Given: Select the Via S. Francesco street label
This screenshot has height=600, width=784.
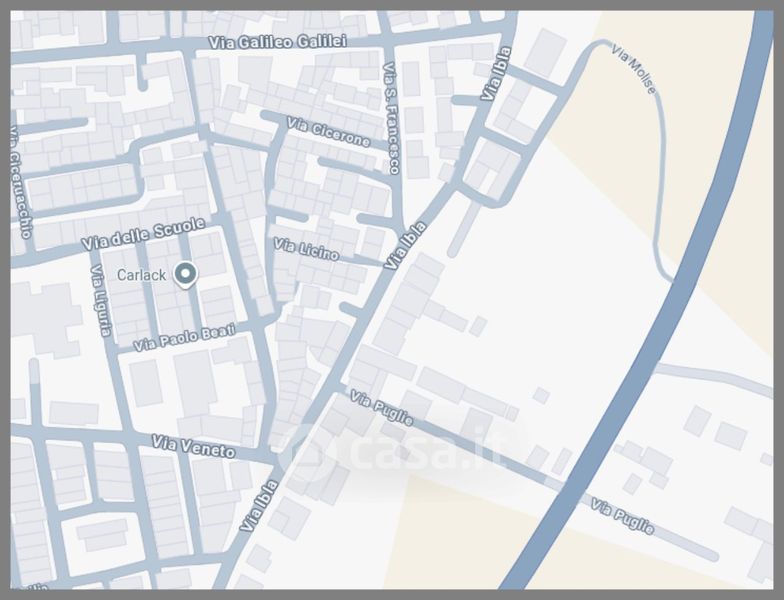Looking at the screenshot, I should [x=391, y=117].
